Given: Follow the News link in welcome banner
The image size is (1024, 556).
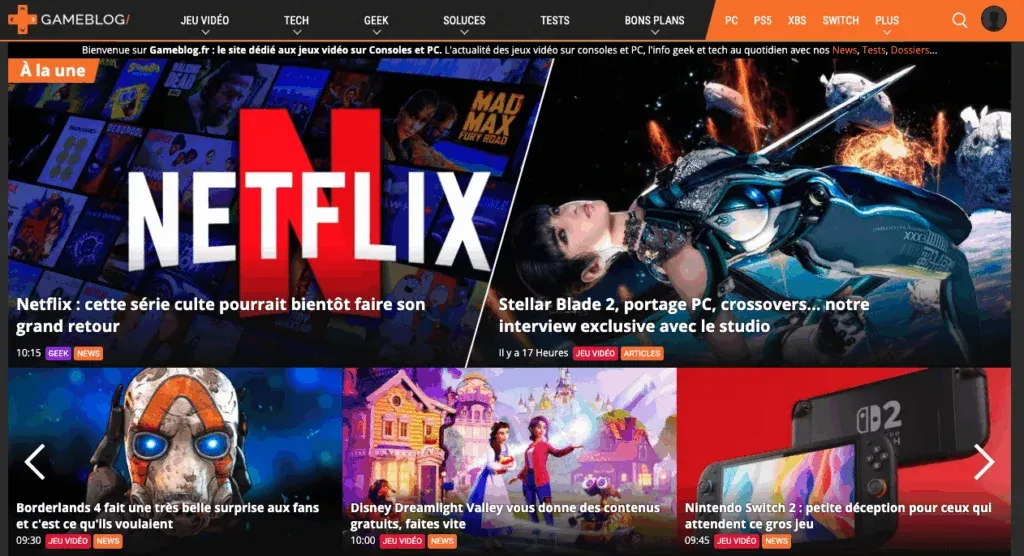Looking at the screenshot, I should [x=844, y=50].
